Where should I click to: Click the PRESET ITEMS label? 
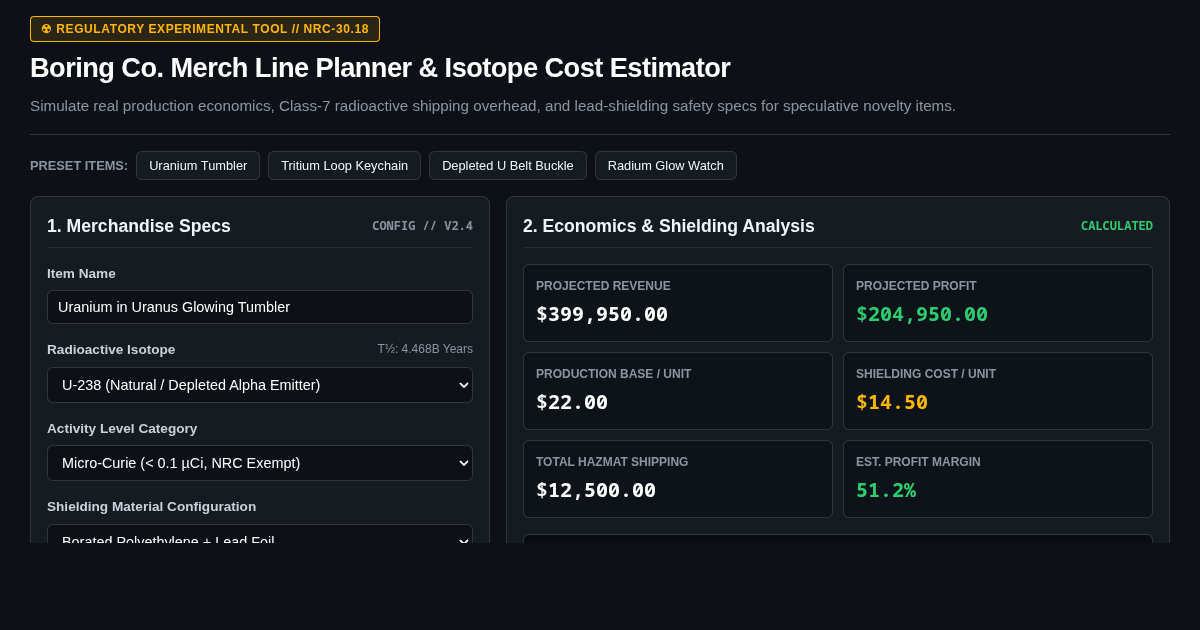(79, 166)
